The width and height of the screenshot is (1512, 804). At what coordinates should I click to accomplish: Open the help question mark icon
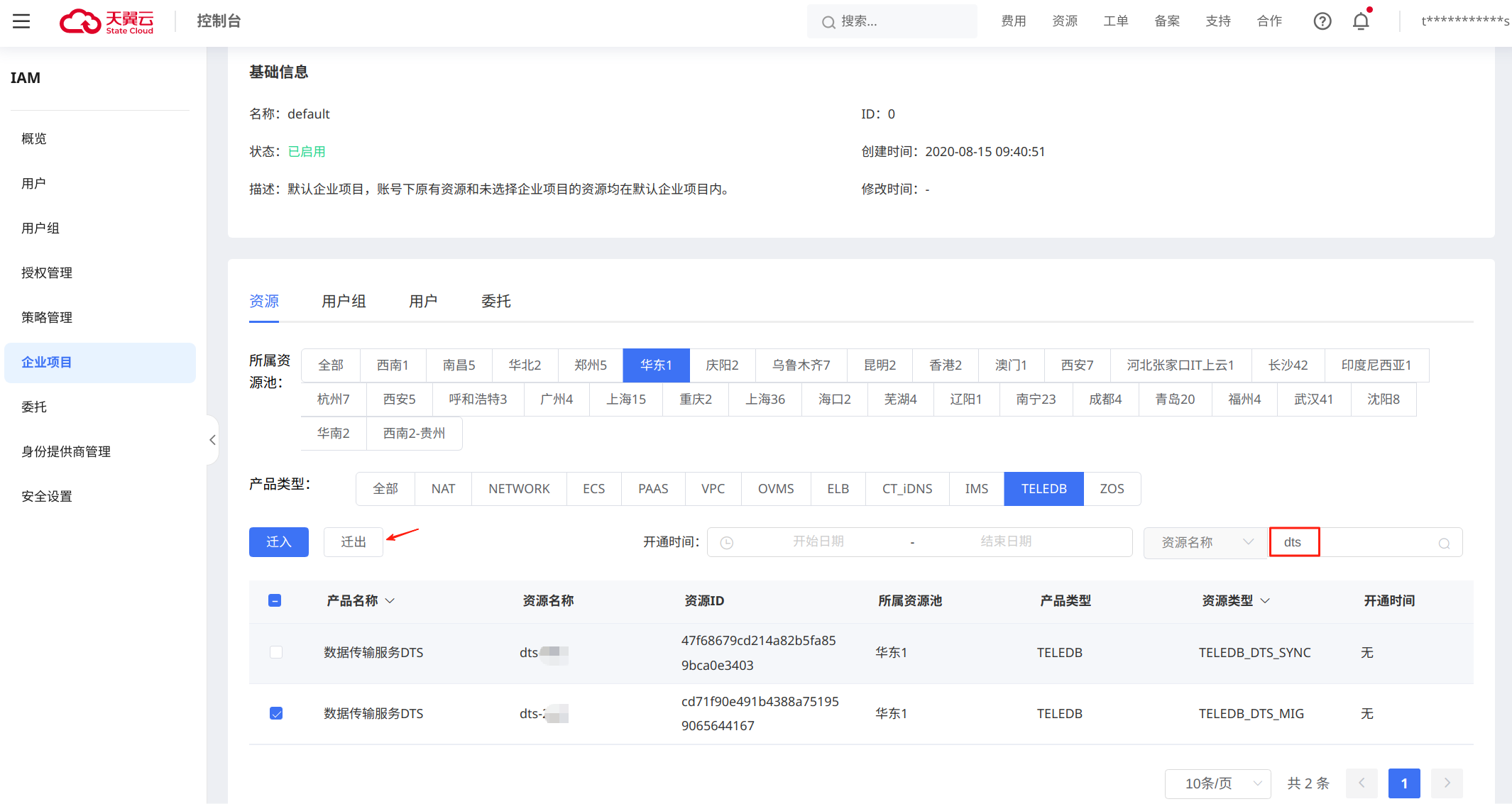[1322, 21]
